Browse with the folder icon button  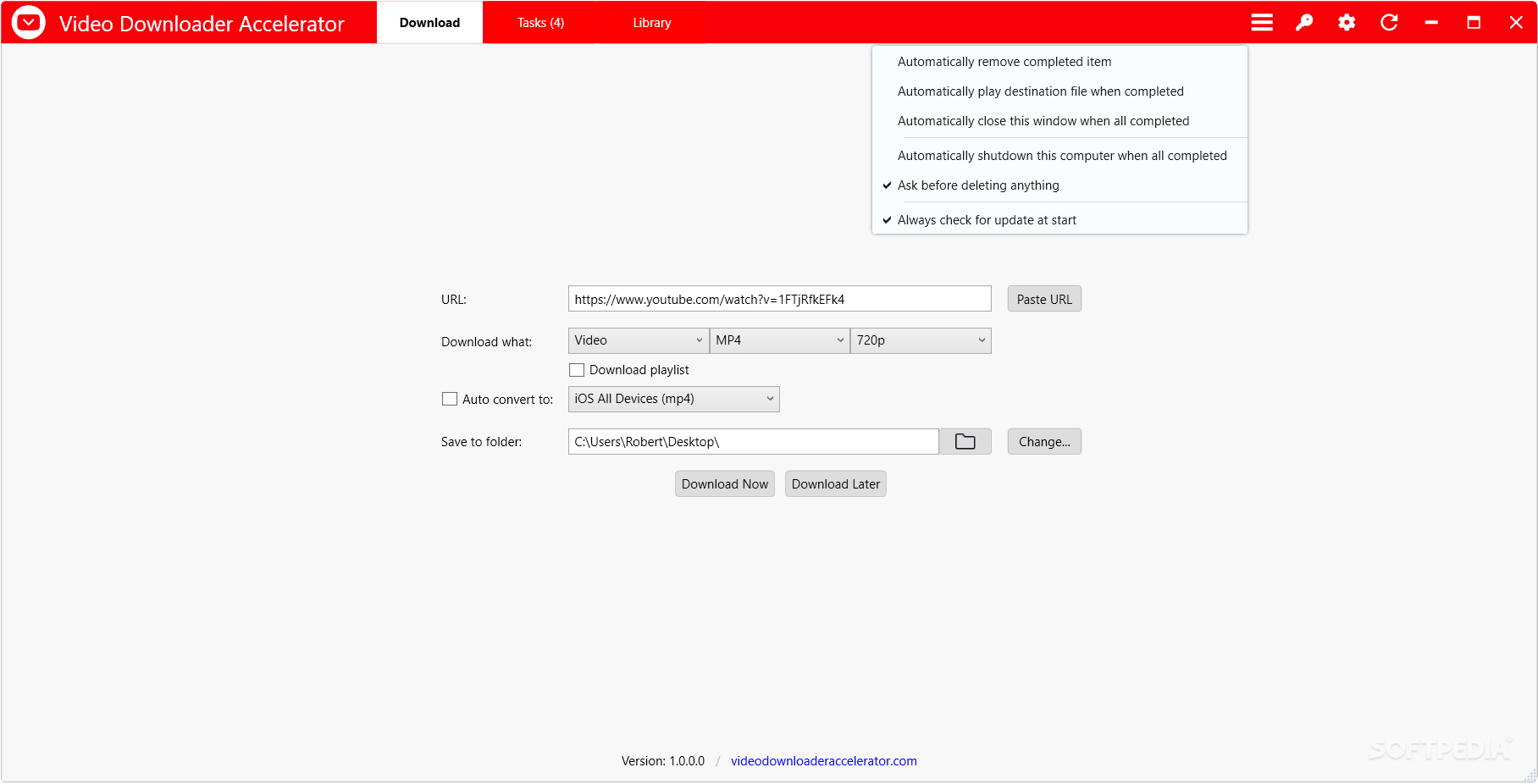pyautogui.click(x=965, y=442)
